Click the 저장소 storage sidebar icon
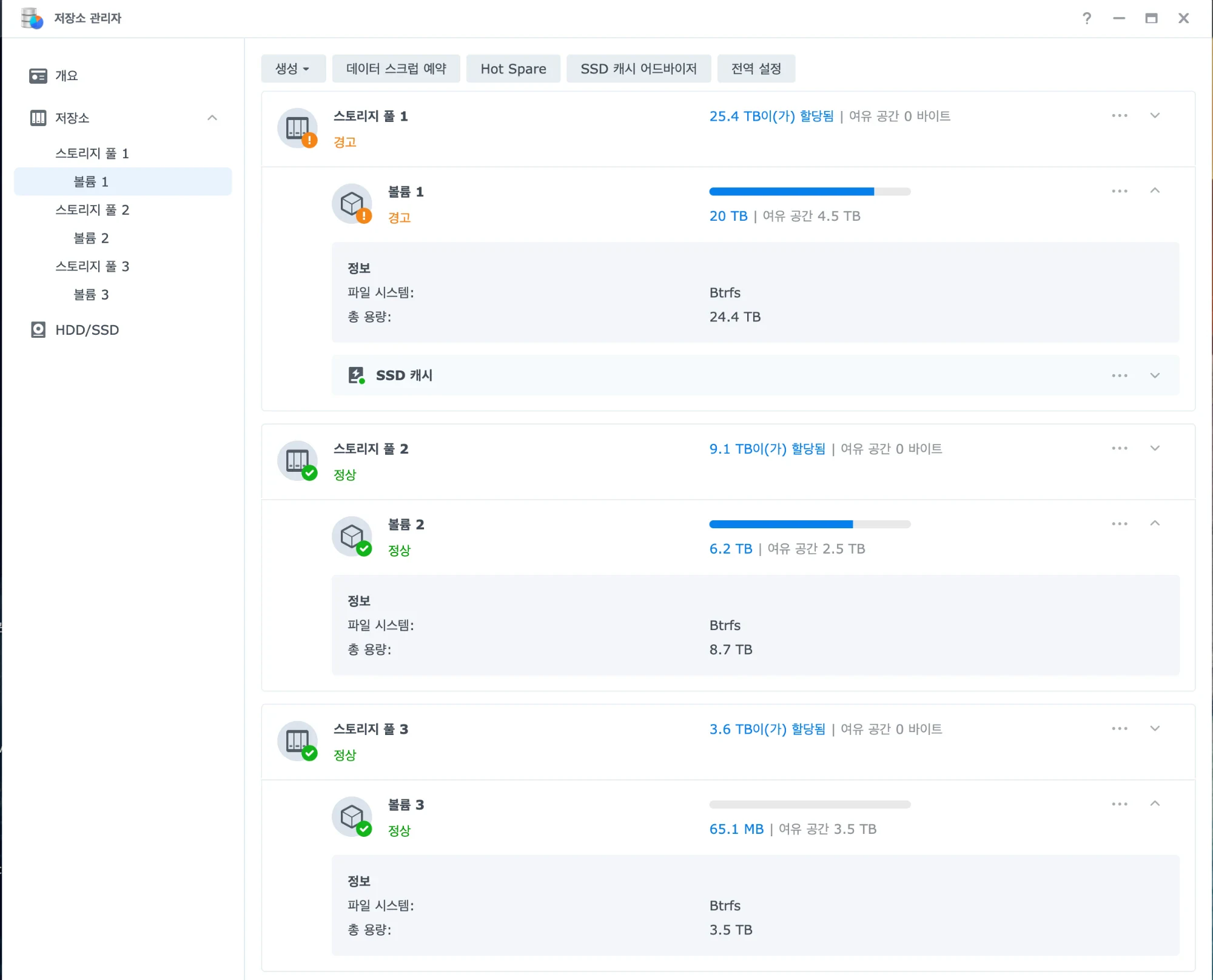 coord(38,118)
